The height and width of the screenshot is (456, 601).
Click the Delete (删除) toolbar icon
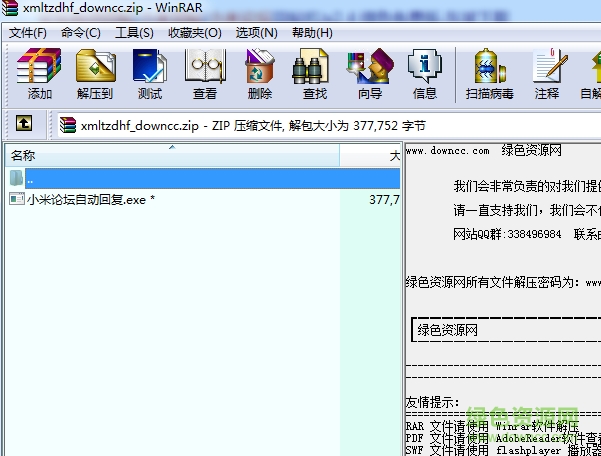(x=259, y=74)
